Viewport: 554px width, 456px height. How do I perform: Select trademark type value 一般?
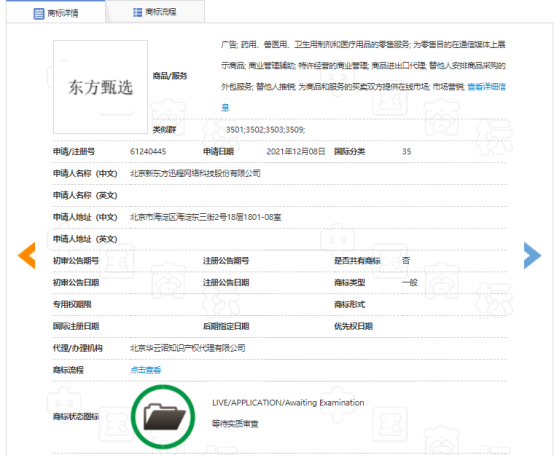[410, 283]
